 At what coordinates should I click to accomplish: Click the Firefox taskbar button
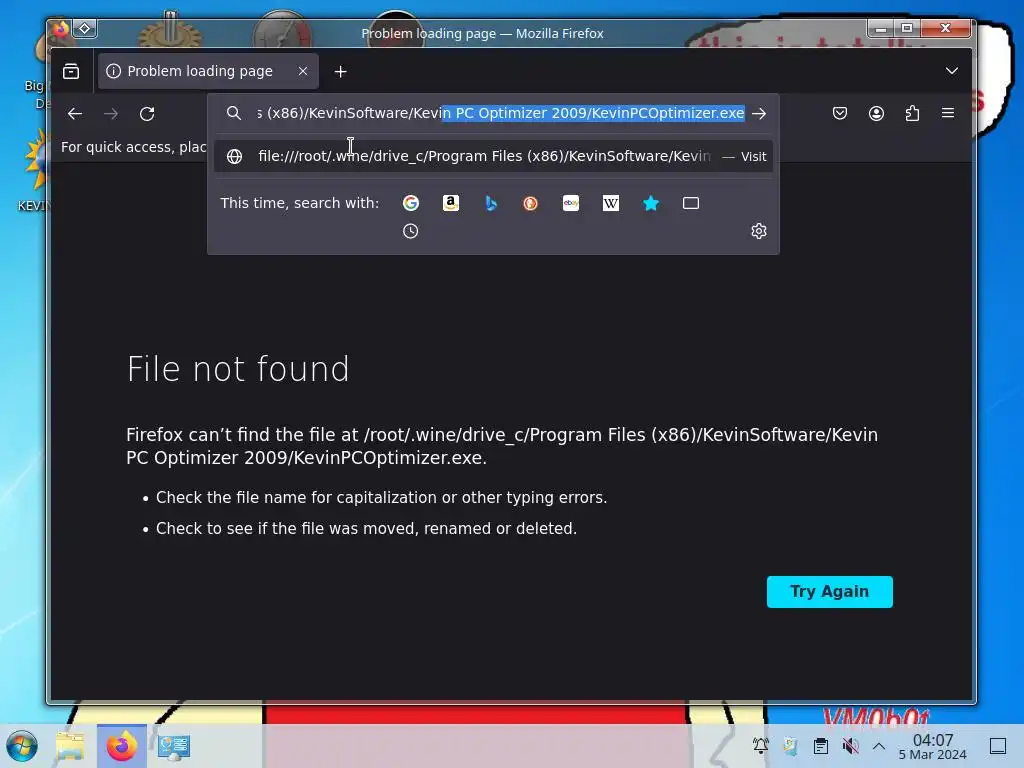click(x=121, y=746)
